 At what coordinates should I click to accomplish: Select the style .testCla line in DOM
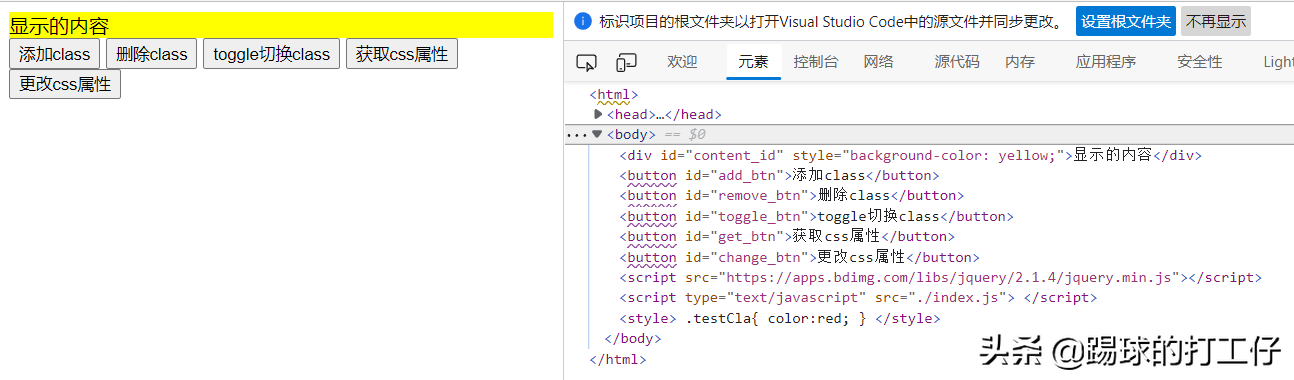coord(780,318)
